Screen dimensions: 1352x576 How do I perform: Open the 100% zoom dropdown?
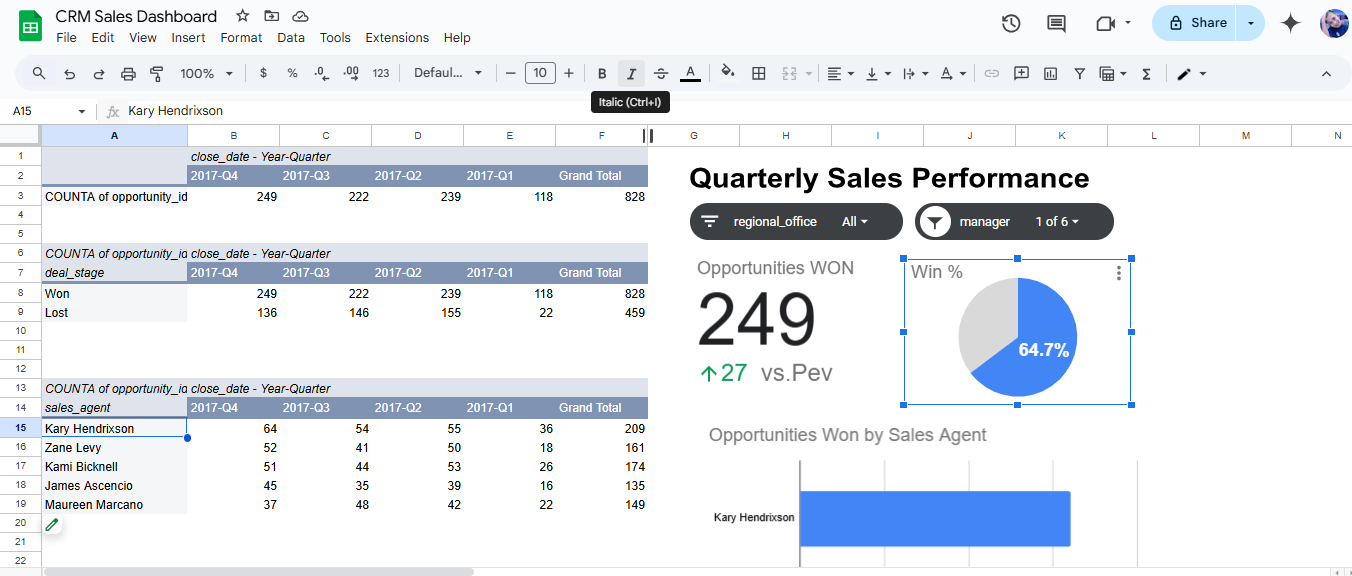coord(206,73)
